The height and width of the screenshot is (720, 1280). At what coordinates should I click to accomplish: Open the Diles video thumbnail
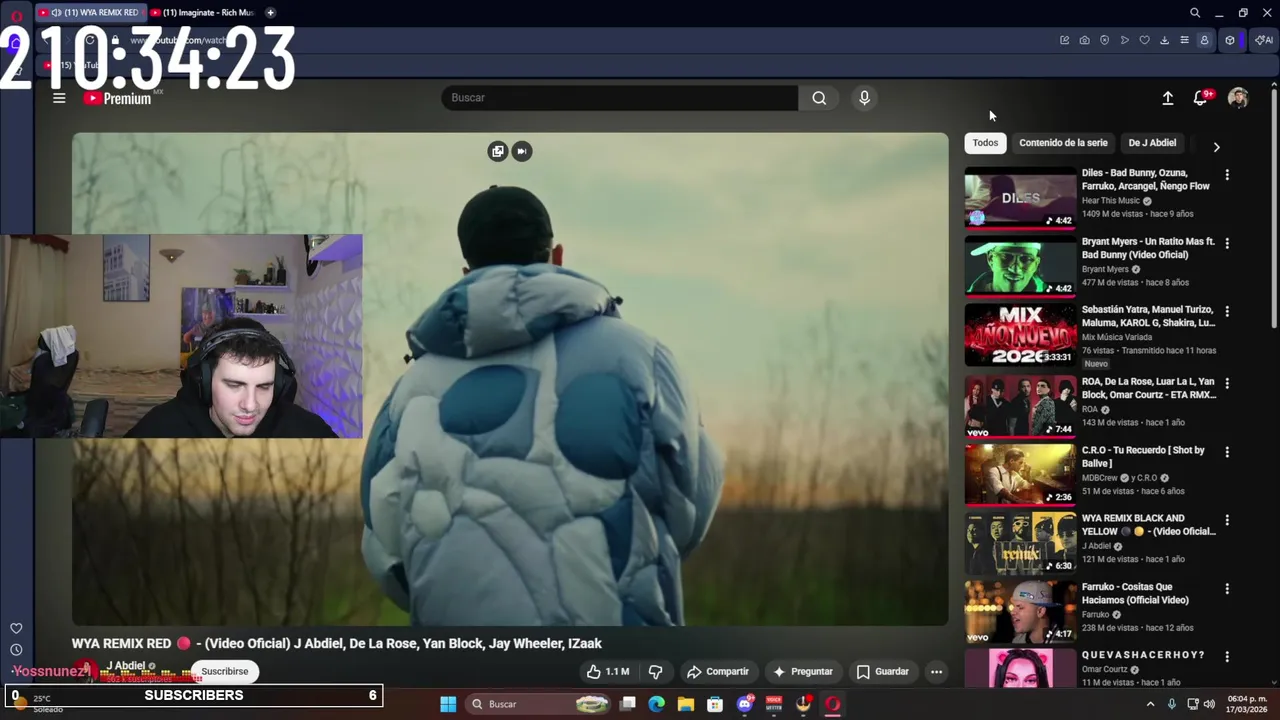(x=1020, y=198)
